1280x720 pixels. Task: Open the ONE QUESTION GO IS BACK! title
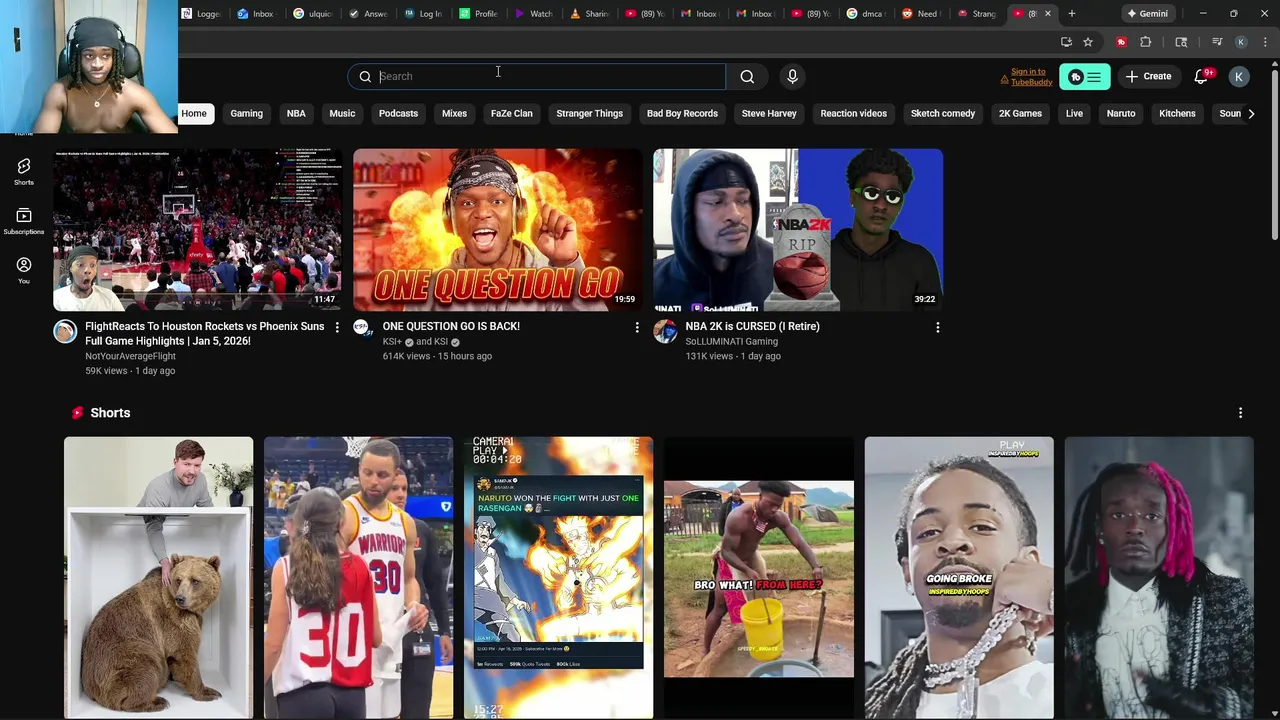pos(451,326)
